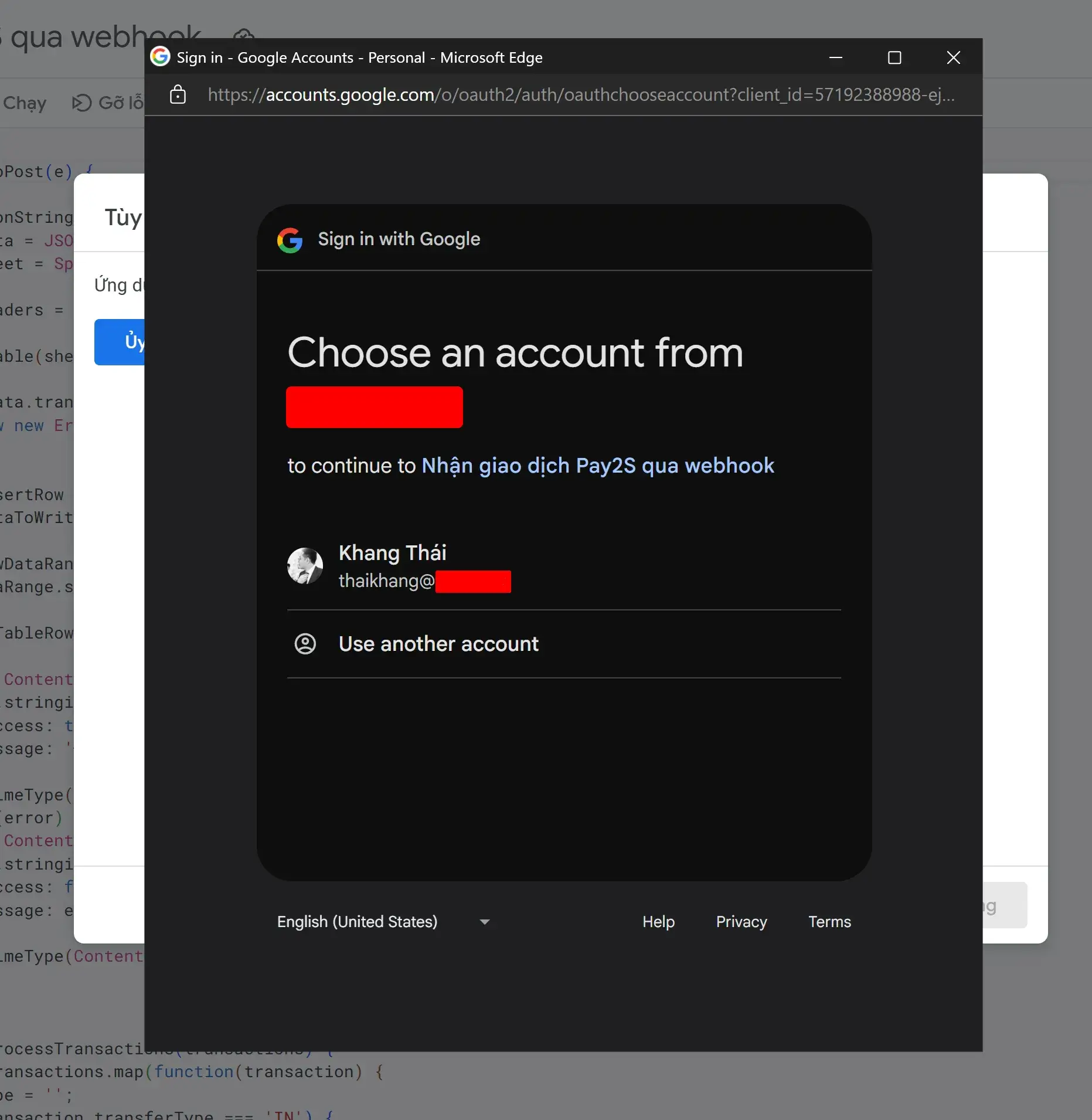Image resolution: width=1092 pixels, height=1120 pixels.
Task: Close the Sign in popup window
Action: (x=954, y=57)
